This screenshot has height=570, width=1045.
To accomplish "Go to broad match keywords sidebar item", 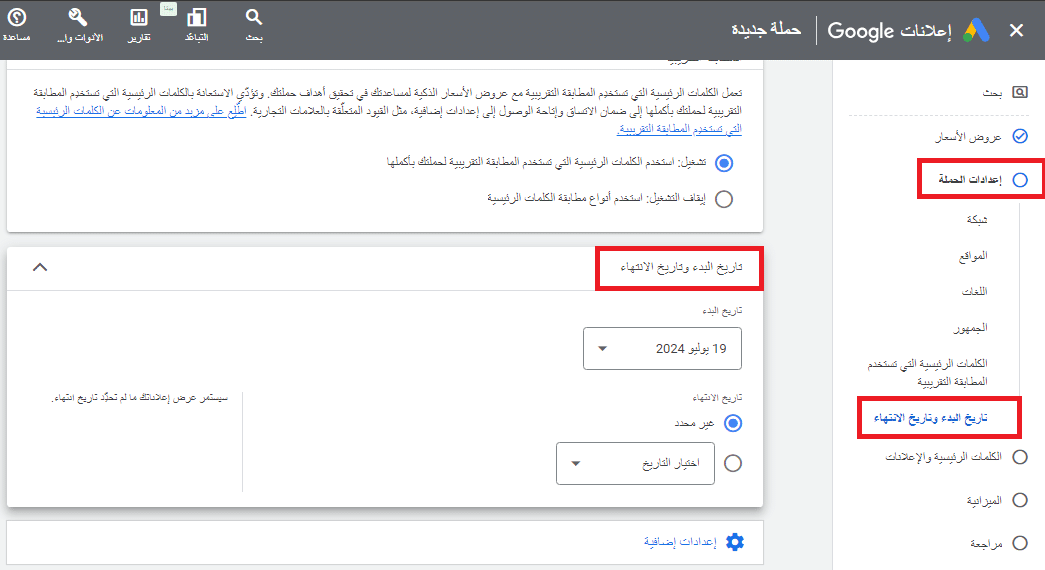I will point(927,372).
